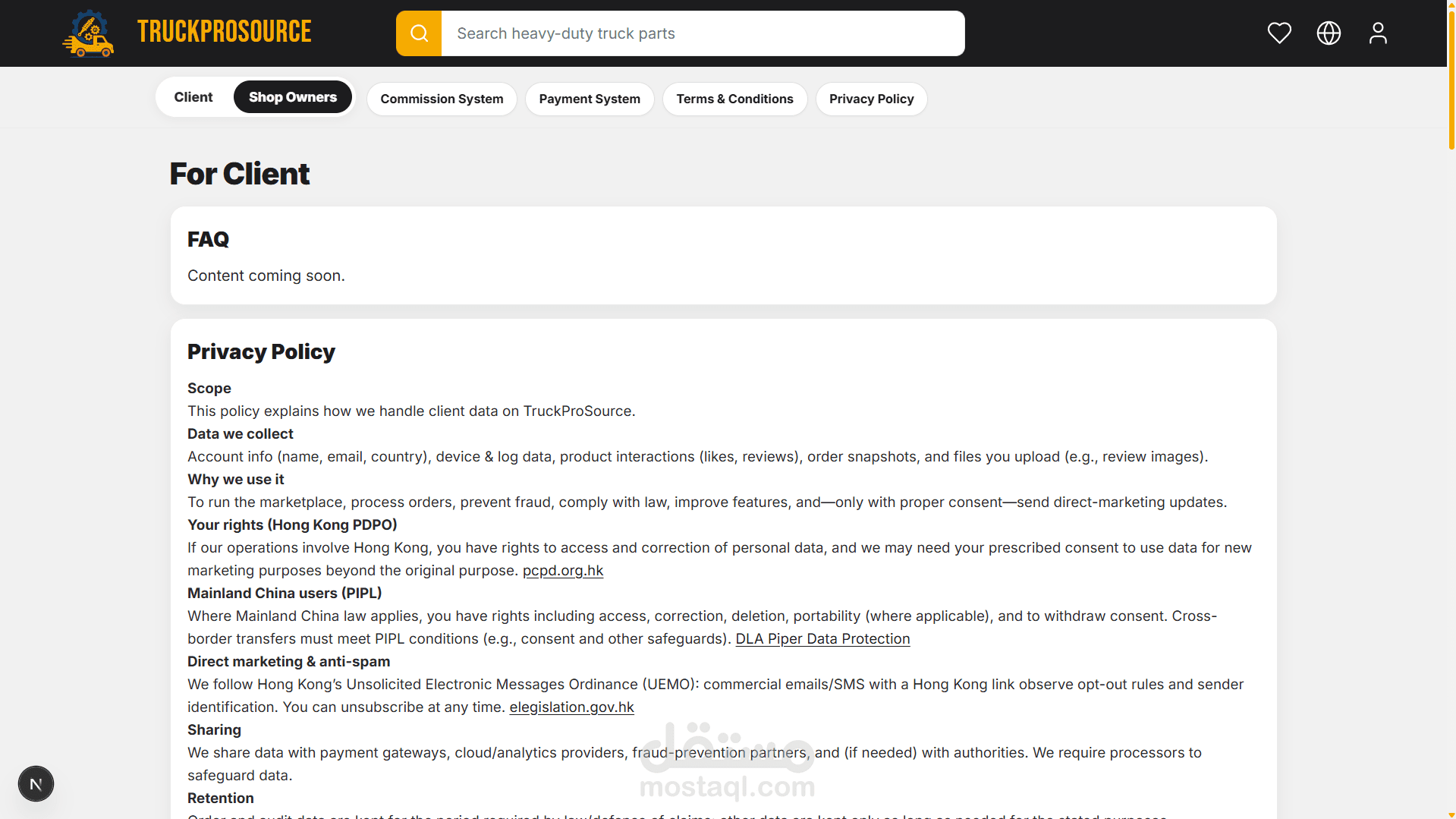Open the language globe icon

point(1329,33)
